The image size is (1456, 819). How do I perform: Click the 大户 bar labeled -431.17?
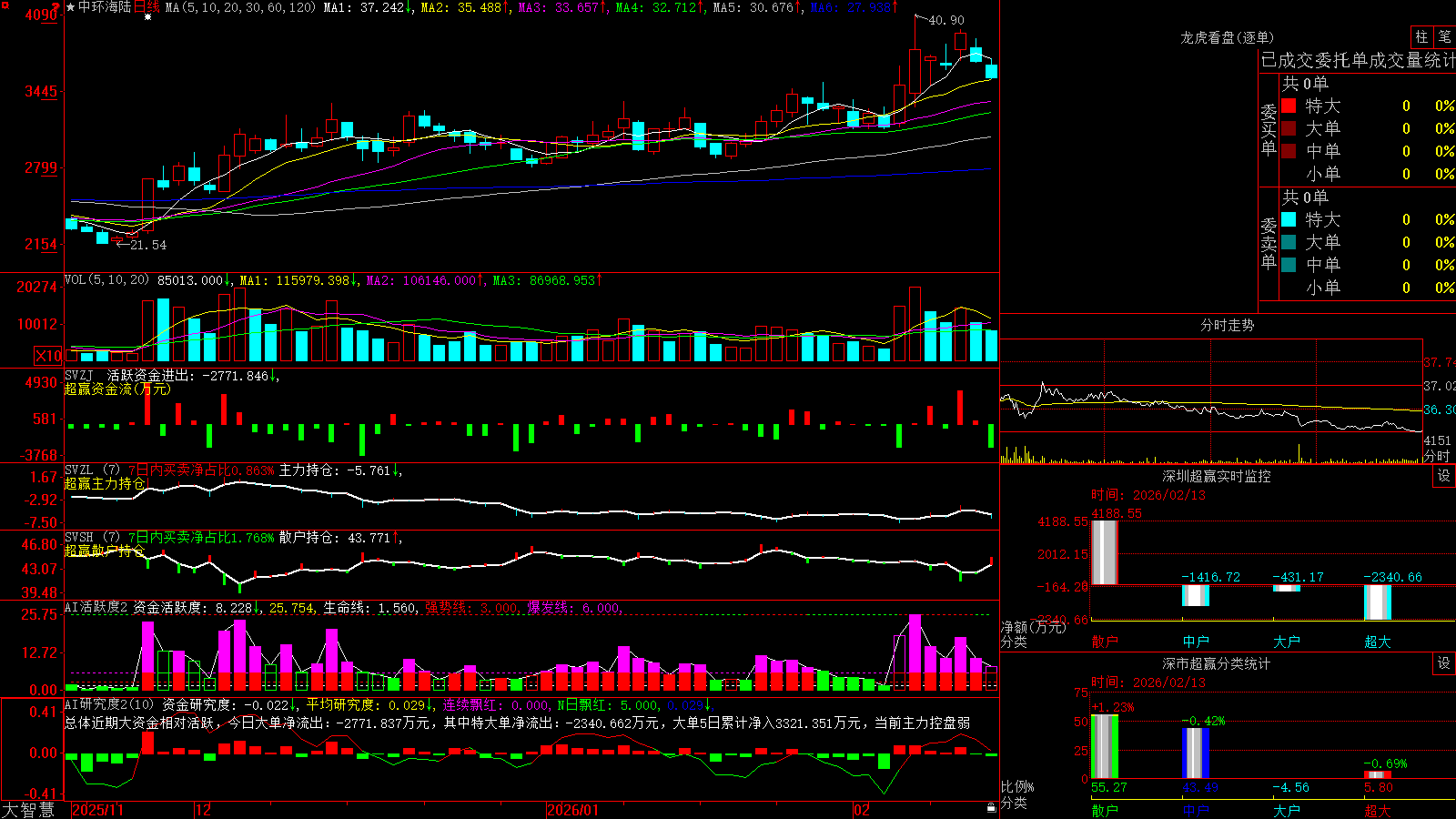click(1287, 589)
